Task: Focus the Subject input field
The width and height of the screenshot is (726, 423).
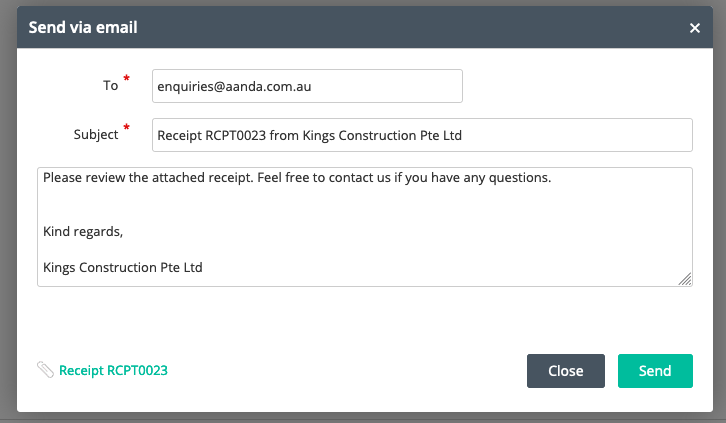Action: click(x=422, y=135)
